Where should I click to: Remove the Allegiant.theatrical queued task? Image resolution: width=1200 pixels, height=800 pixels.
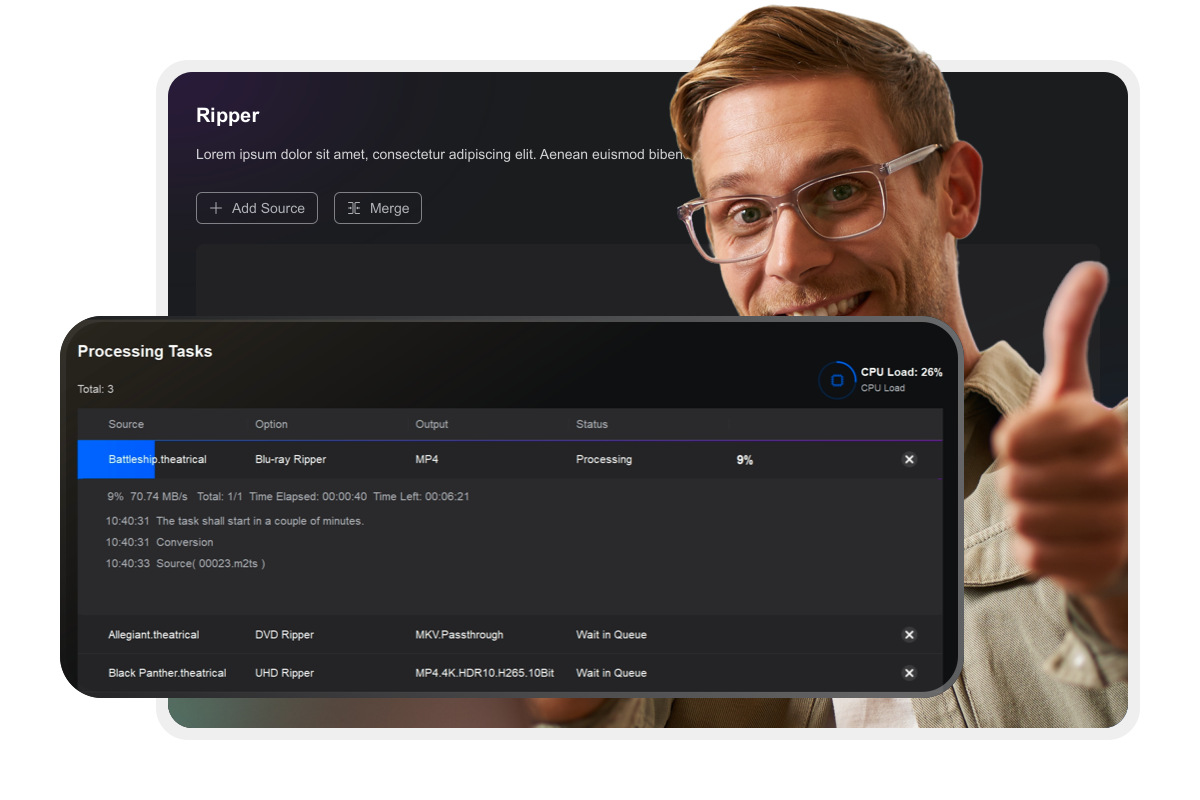[909, 634]
